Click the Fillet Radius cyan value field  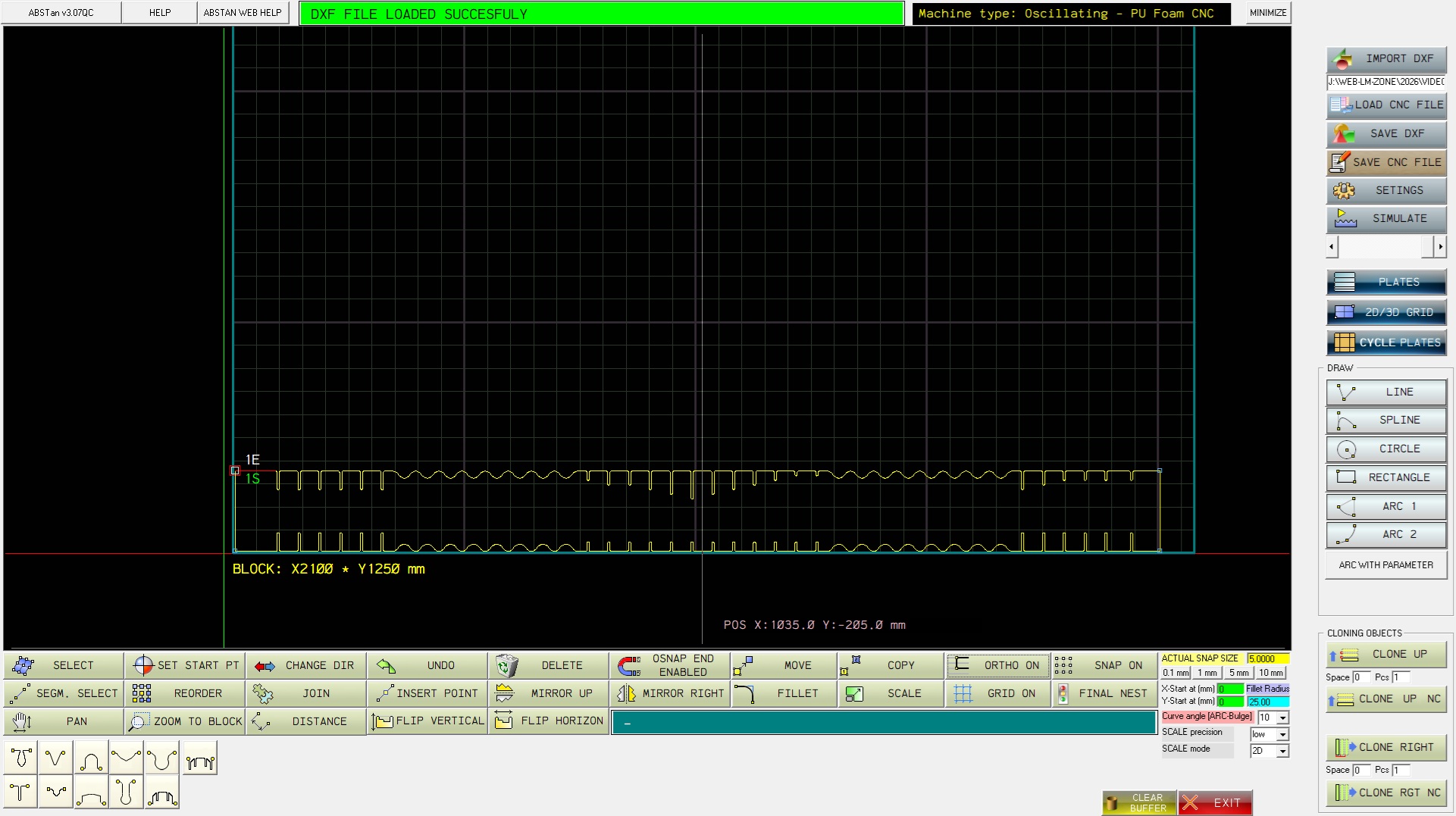click(1267, 702)
